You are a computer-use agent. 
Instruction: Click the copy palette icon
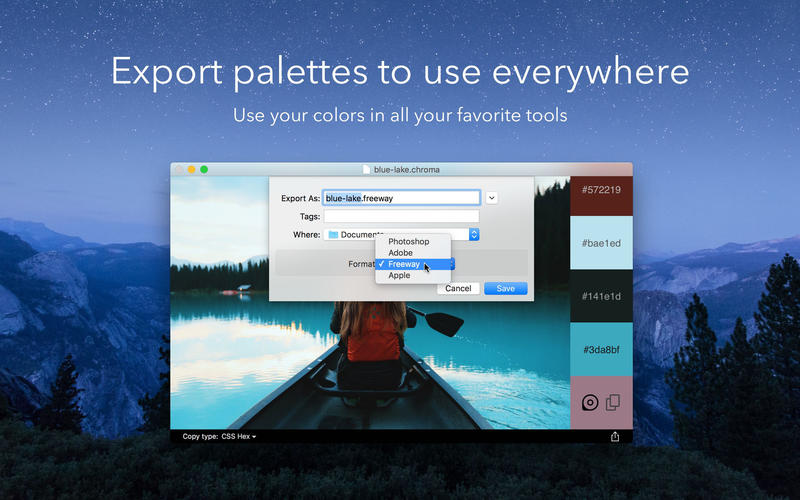tap(613, 403)
